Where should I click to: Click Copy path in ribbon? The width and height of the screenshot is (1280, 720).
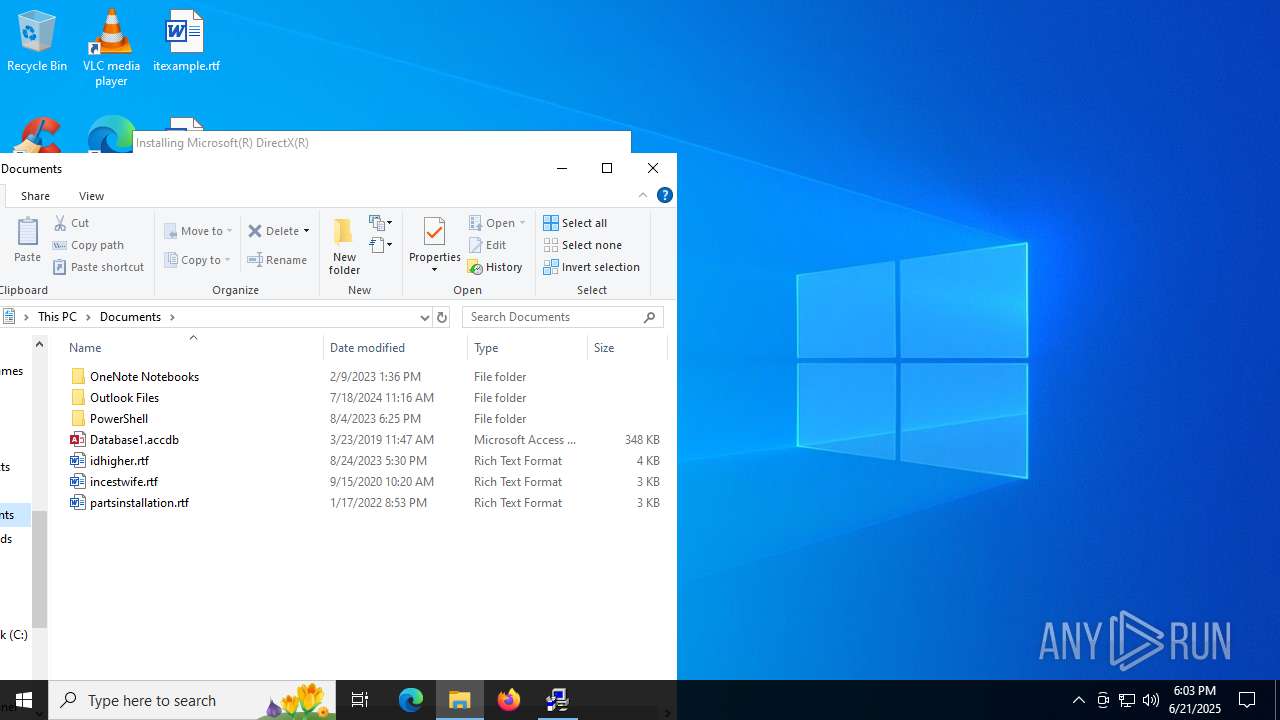tap(88, 245)
